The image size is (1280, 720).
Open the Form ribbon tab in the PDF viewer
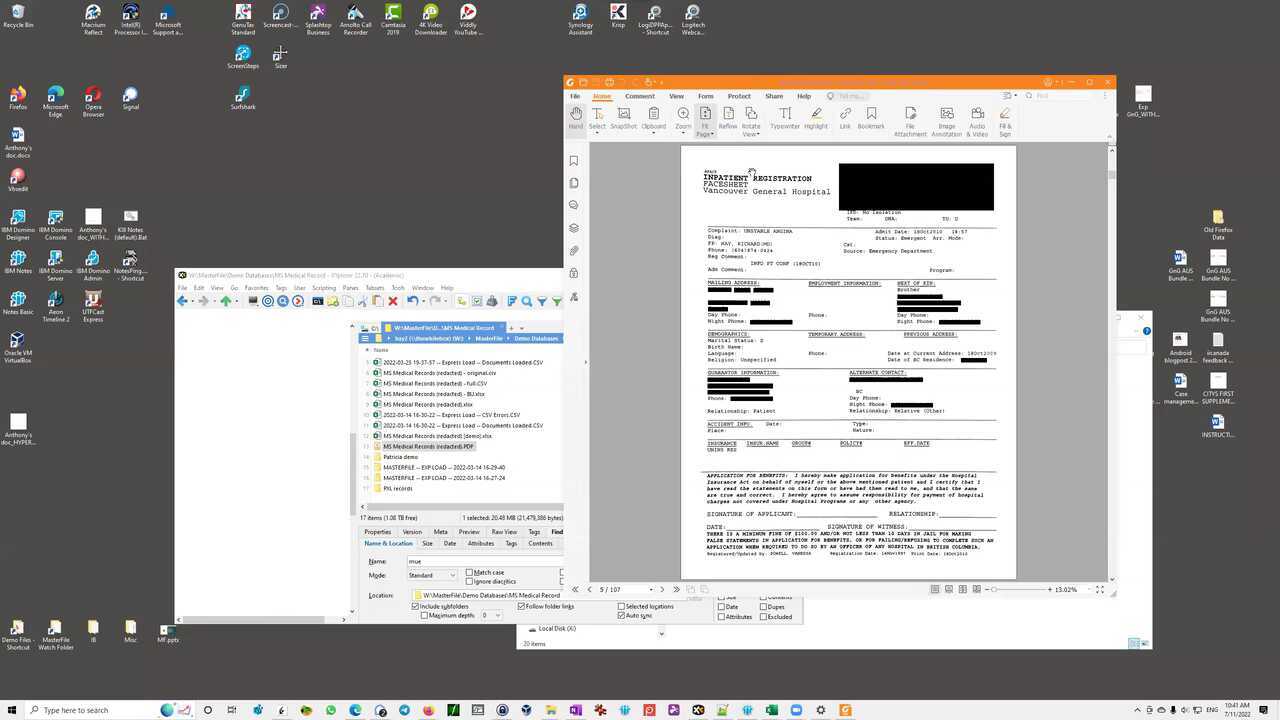[706, 96]
